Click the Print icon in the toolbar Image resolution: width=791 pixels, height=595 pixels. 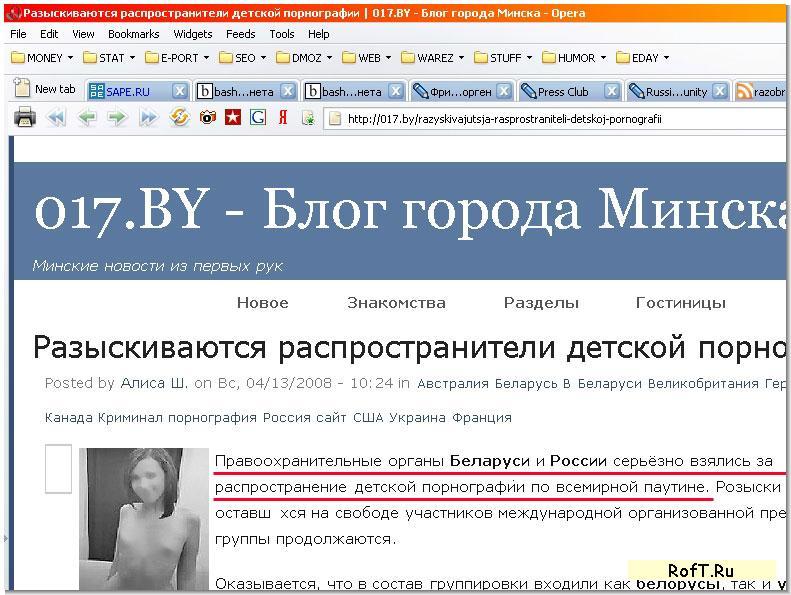[25, 118]
